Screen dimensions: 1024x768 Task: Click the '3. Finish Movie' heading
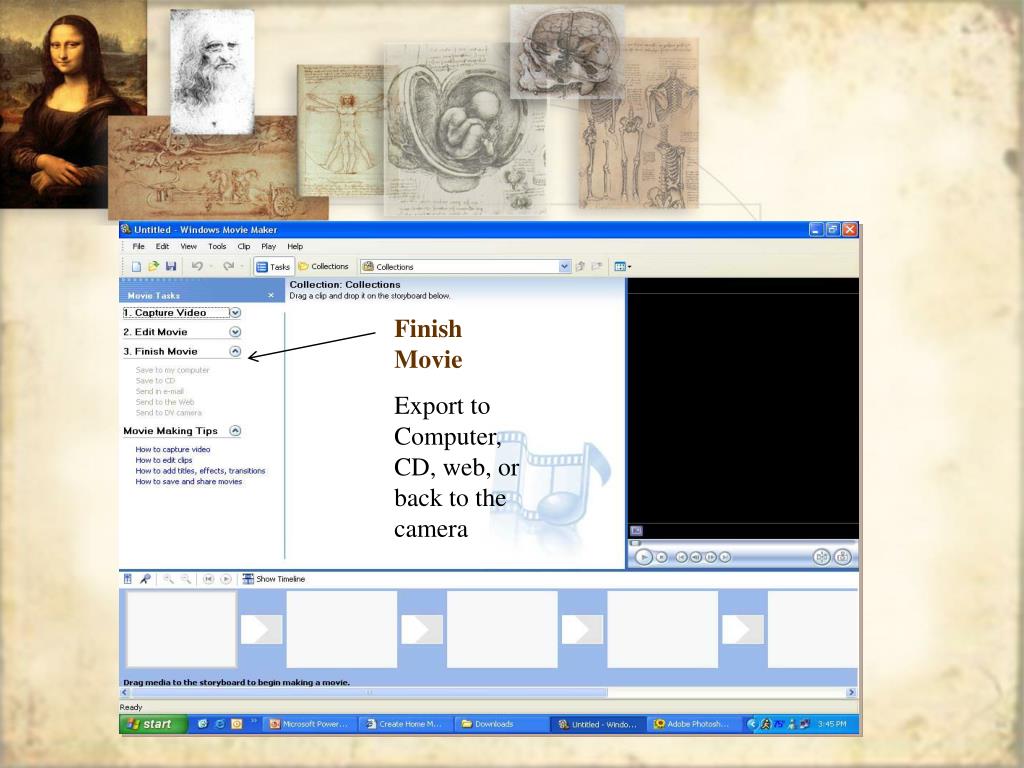pos(160,351)
